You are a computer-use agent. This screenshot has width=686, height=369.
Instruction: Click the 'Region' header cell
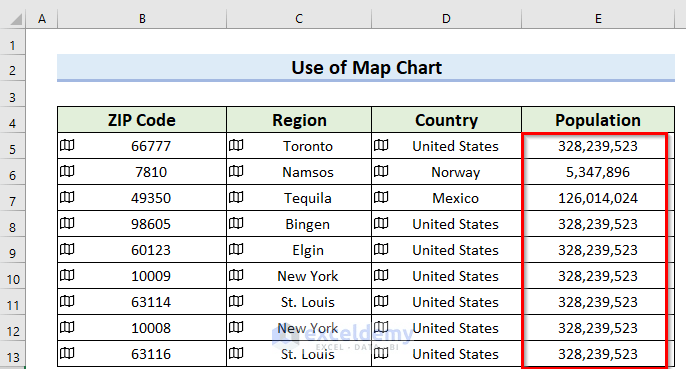pos(299,120)
